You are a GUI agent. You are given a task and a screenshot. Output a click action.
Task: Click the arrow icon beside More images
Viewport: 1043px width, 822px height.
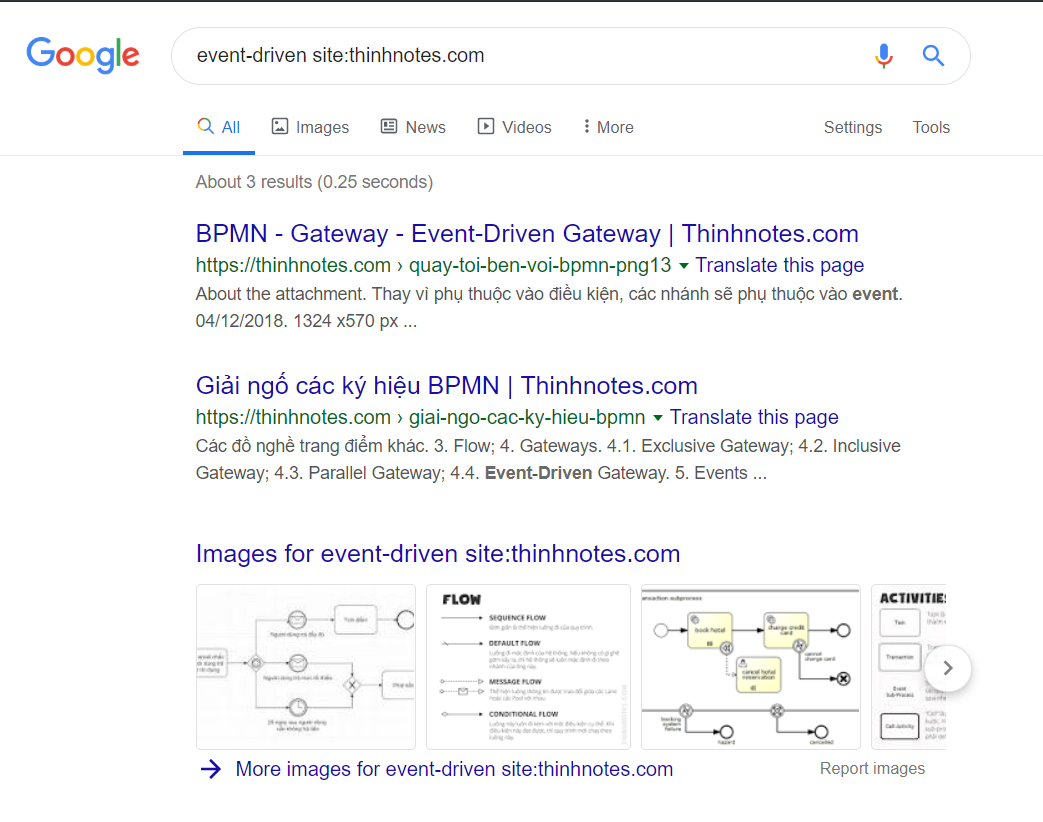(x=211, y=769)
